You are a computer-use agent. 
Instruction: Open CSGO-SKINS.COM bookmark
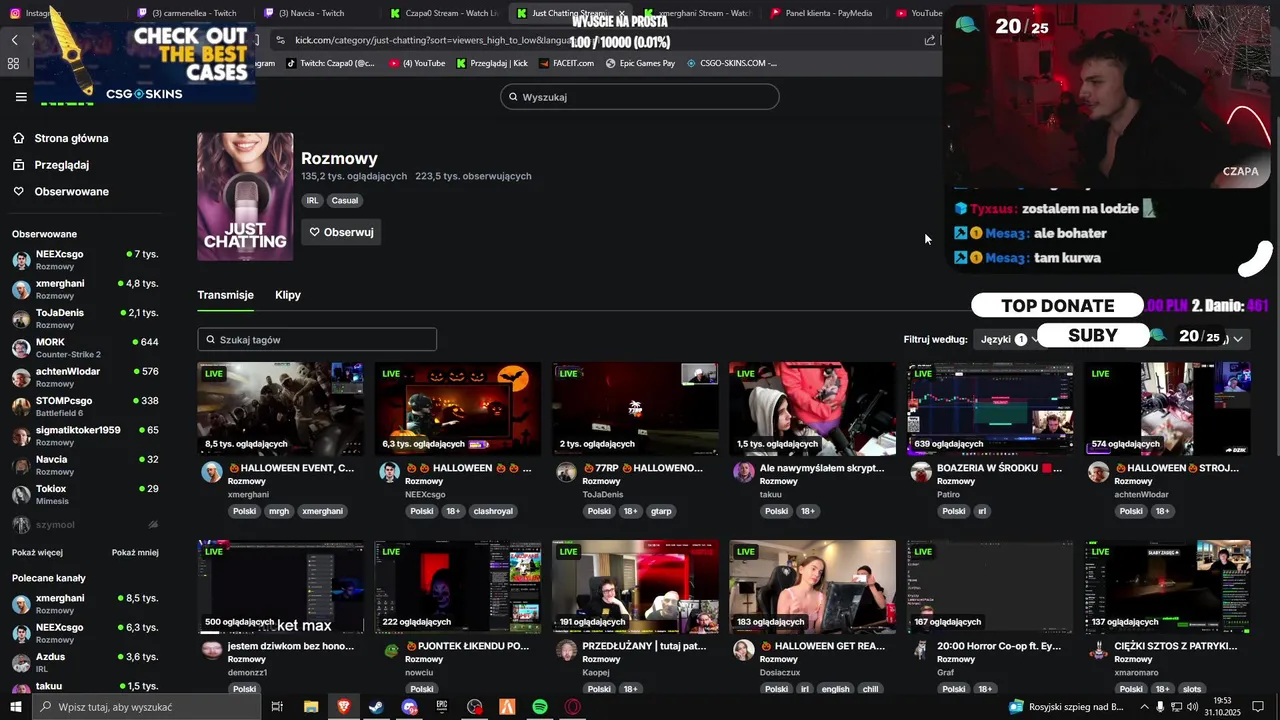pyautogui.click(x=732, y=63)
